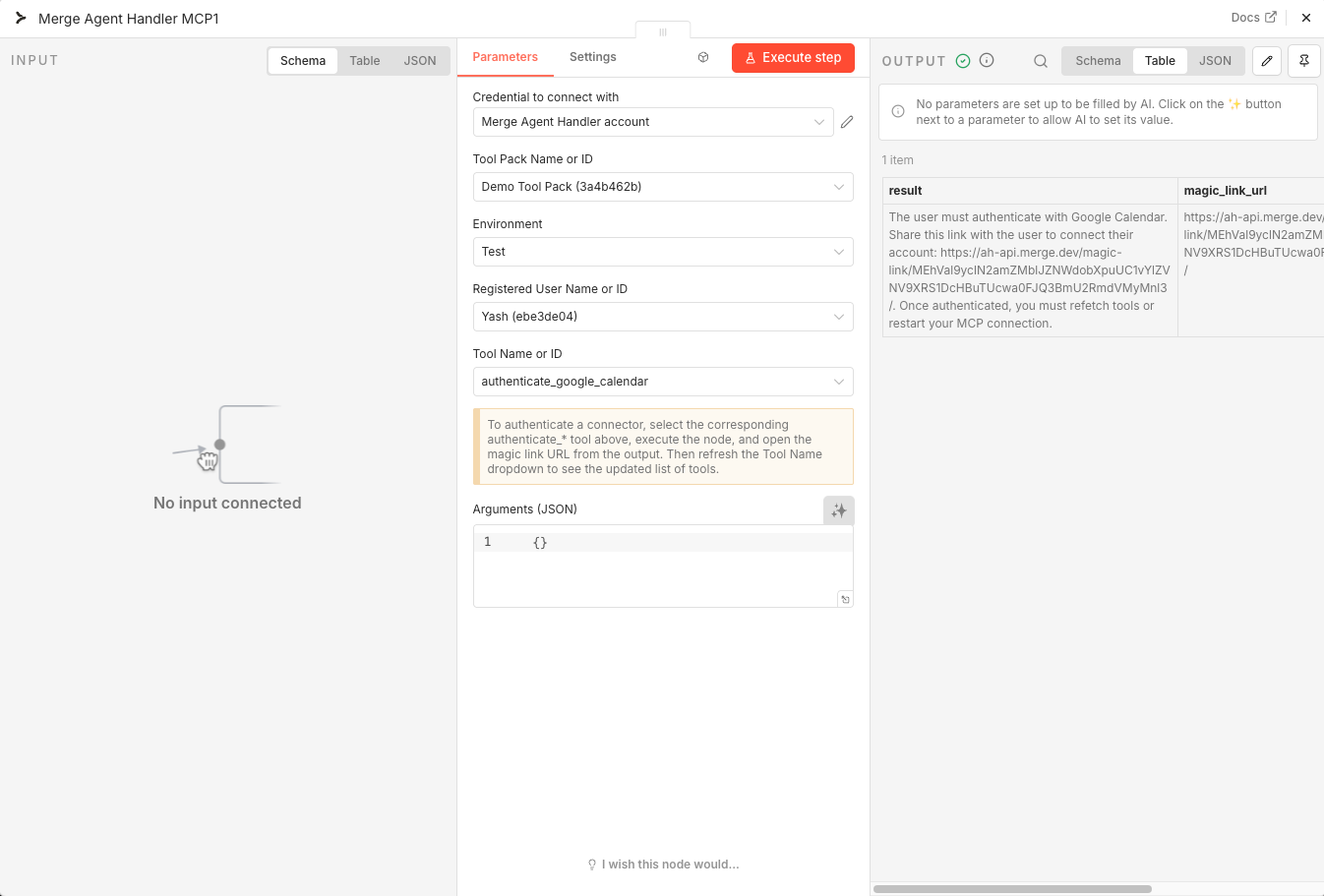Expand the Registered User Name or ID dropdown
Screen dimensions: 1324x896
click(663, 317)
